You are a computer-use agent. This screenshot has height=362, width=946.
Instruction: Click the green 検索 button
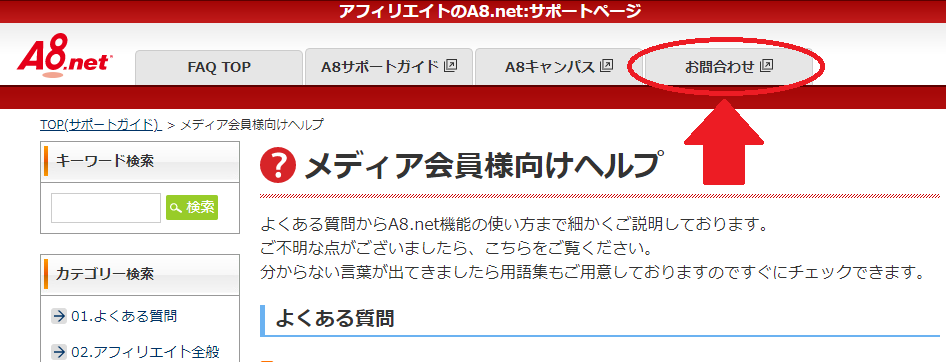click(x=192, y=208)
